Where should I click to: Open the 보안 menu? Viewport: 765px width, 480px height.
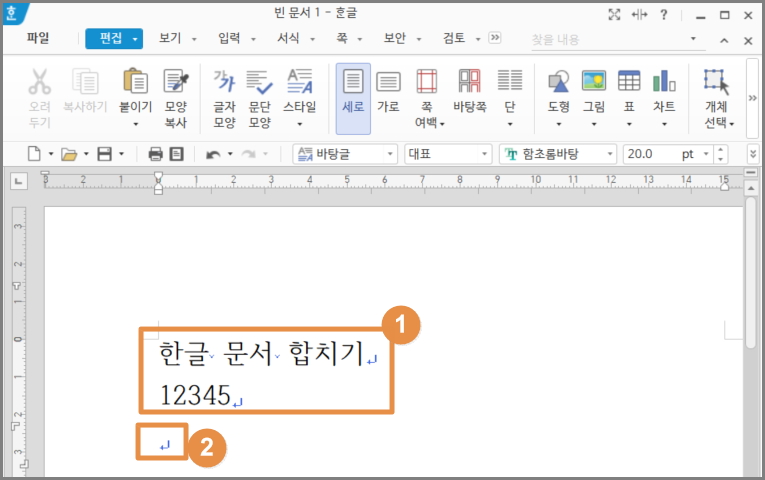coord(395,38)
